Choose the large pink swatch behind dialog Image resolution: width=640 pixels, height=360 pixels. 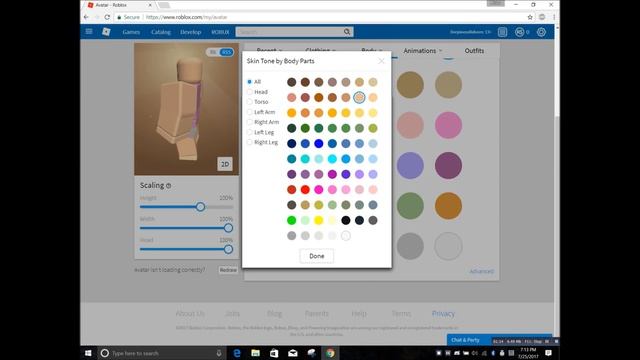448,125
